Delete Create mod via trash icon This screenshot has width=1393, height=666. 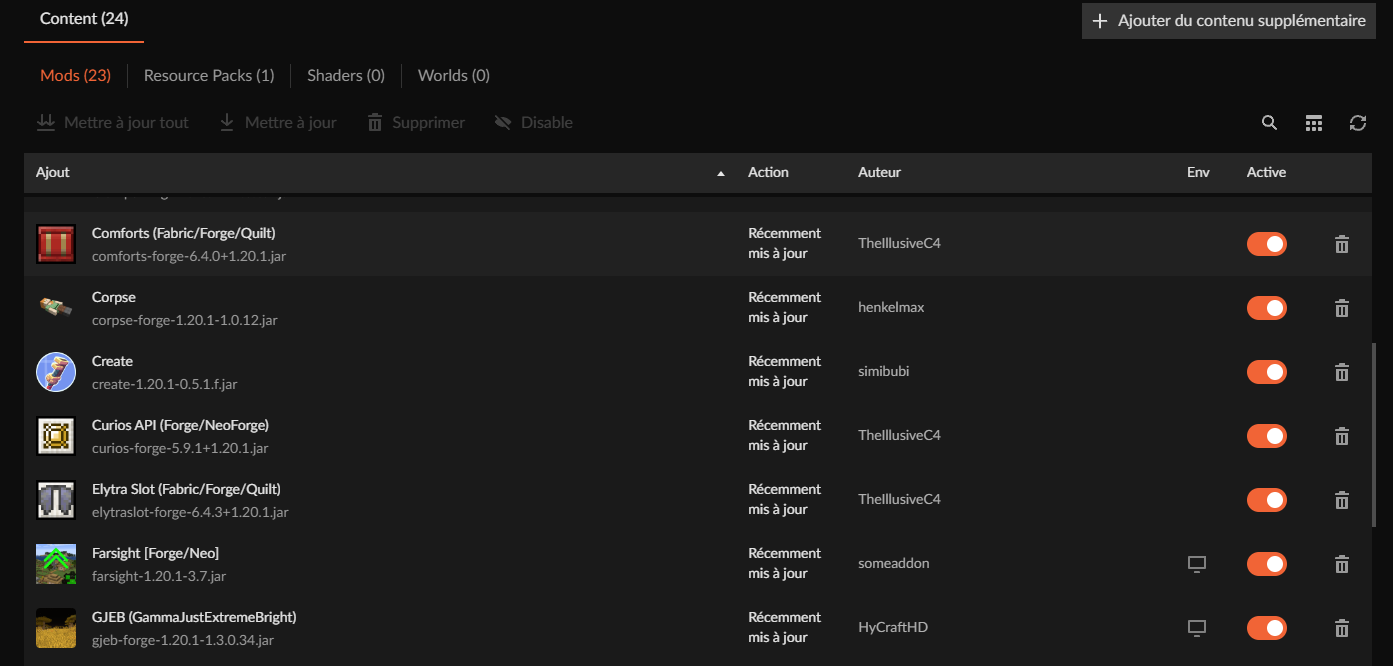click(x=1342, y=372)
